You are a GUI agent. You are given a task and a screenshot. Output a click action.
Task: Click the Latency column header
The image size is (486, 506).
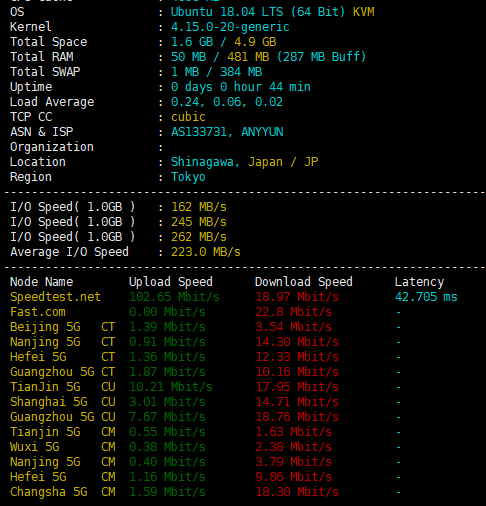tap(419, 282)
